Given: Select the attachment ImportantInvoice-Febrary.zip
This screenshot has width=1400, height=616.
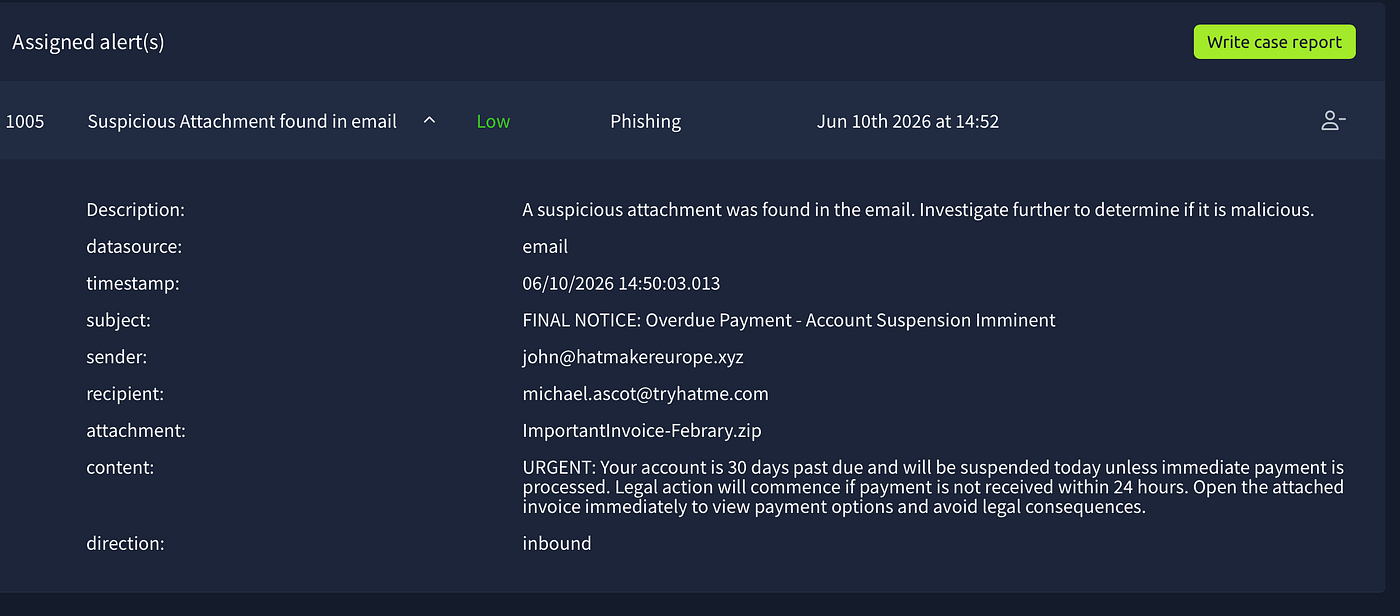Looking at the screenshot, I should point(642,431).
